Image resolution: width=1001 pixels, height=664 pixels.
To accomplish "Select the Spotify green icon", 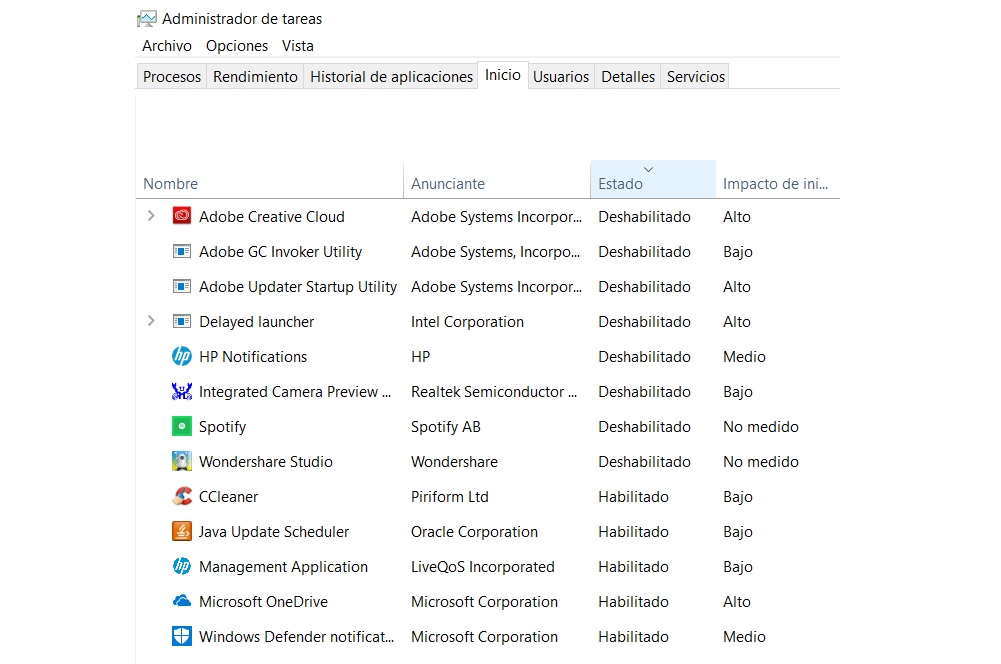I will click(x=181, y=426).
